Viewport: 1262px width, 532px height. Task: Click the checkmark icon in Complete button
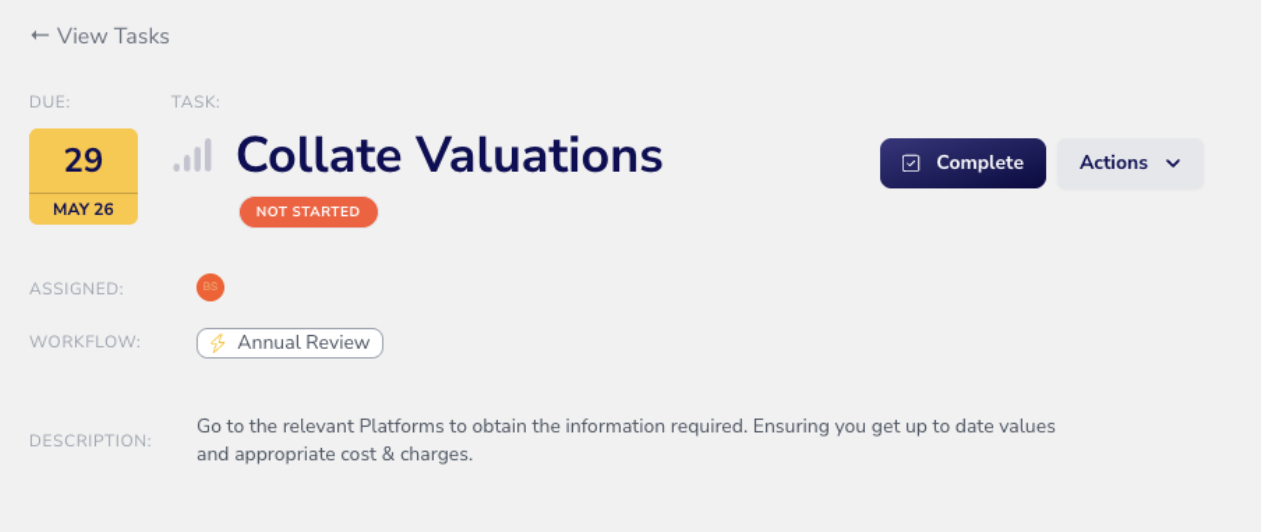click(x=911, y=163)
